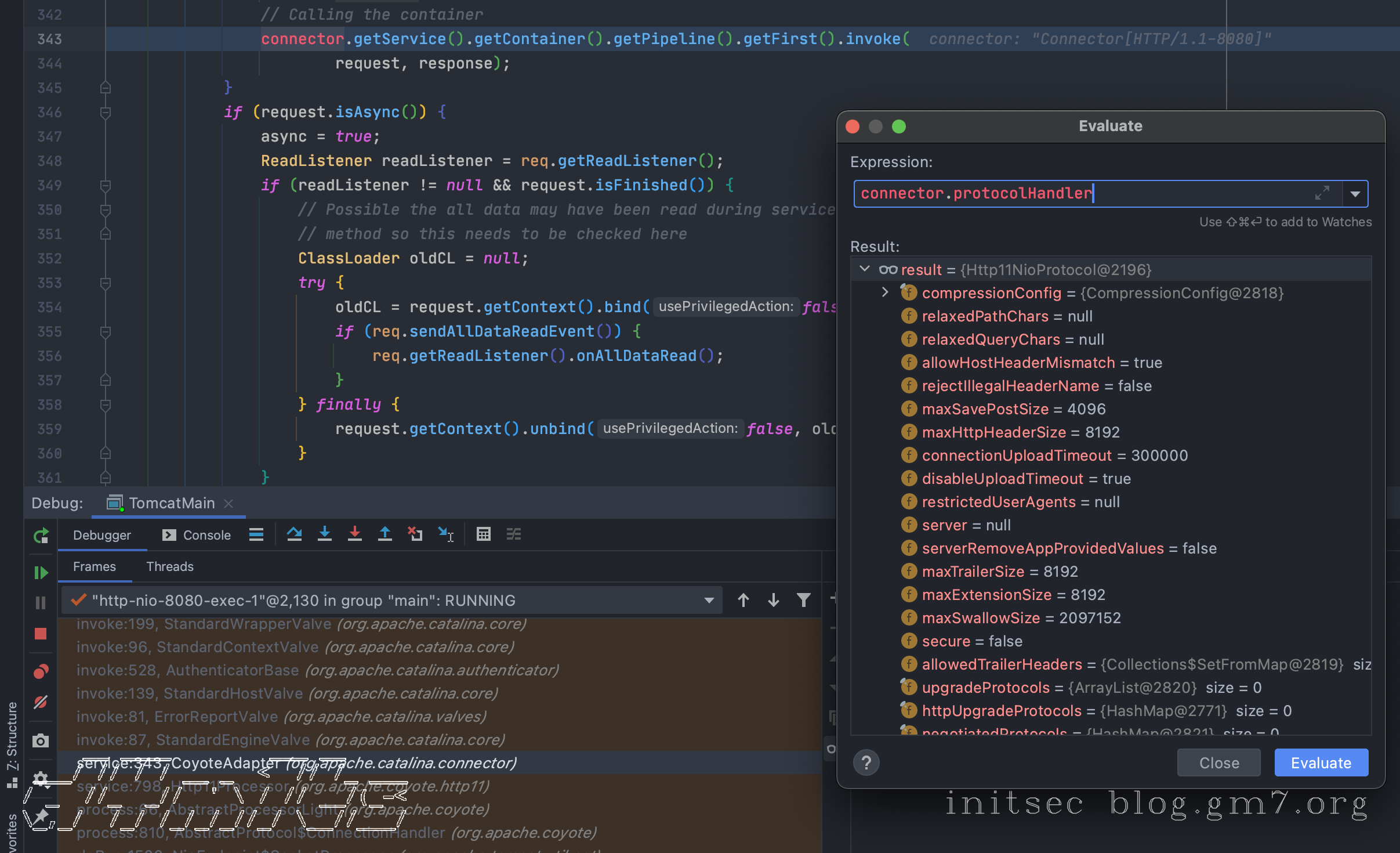Open Evaluate Expression calculator icon
The image size is (1400, 853).
[483, 534]
